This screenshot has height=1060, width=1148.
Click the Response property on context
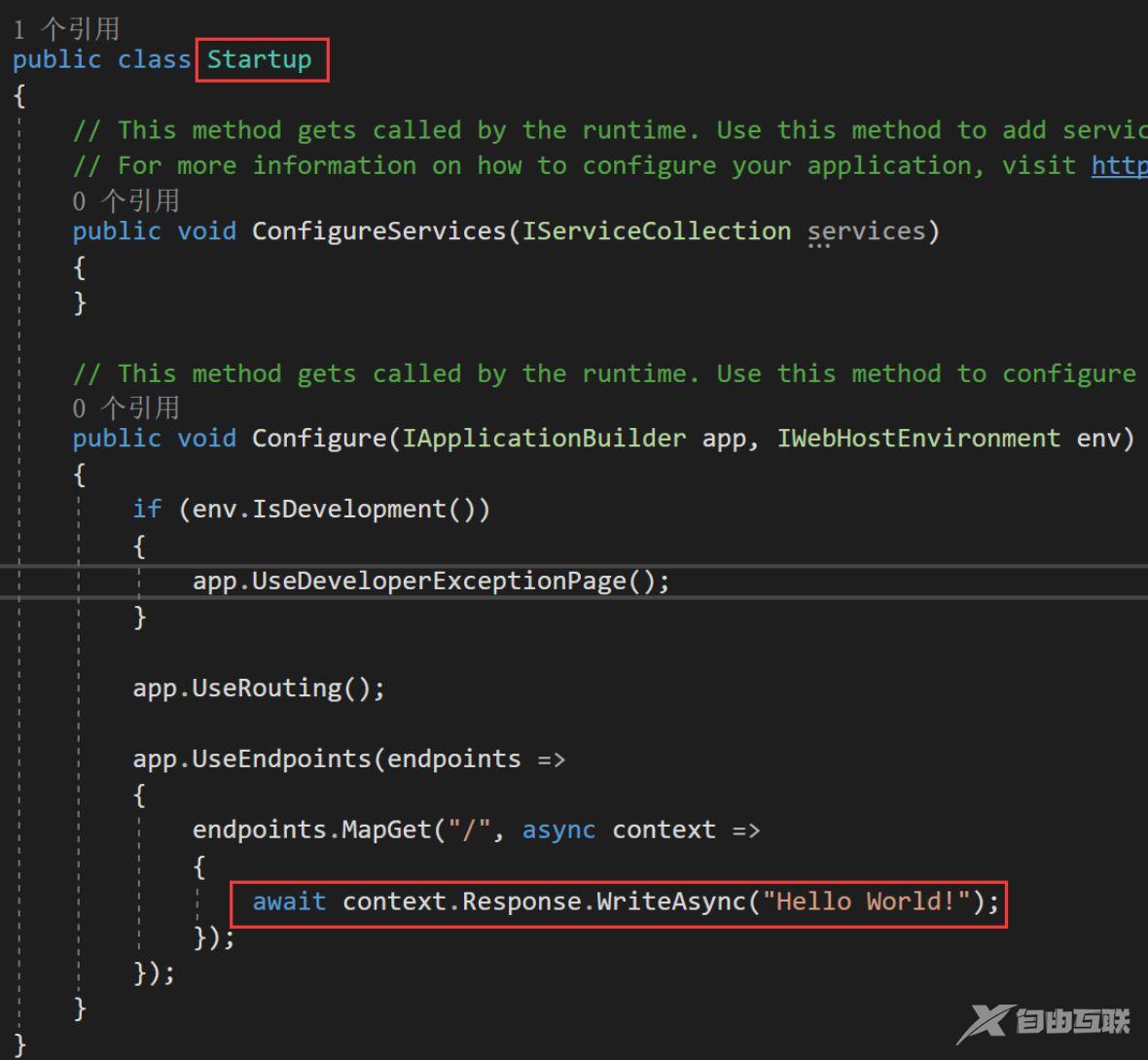[x=521, y=901]
